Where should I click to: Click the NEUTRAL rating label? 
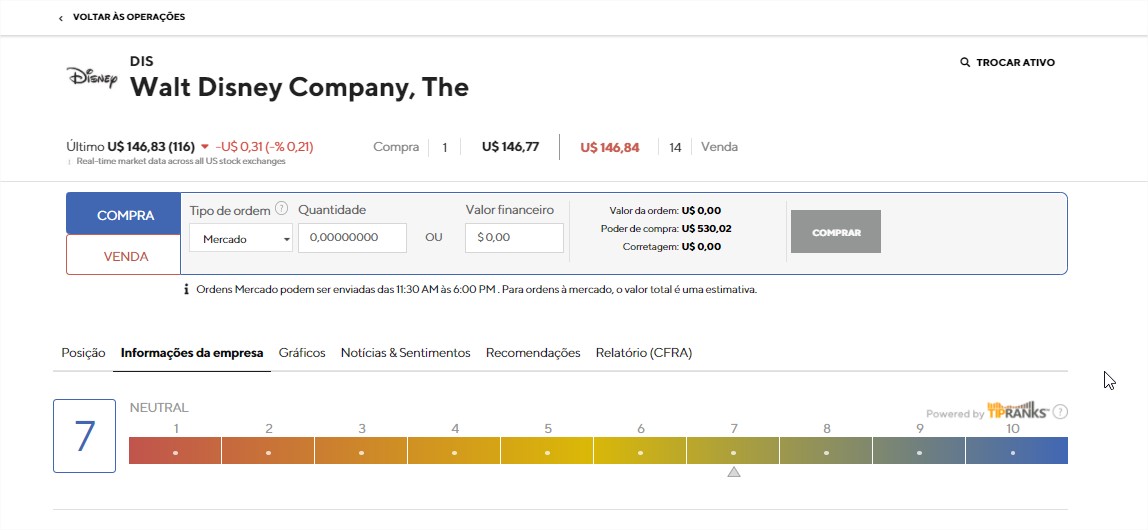click(159, 408)
